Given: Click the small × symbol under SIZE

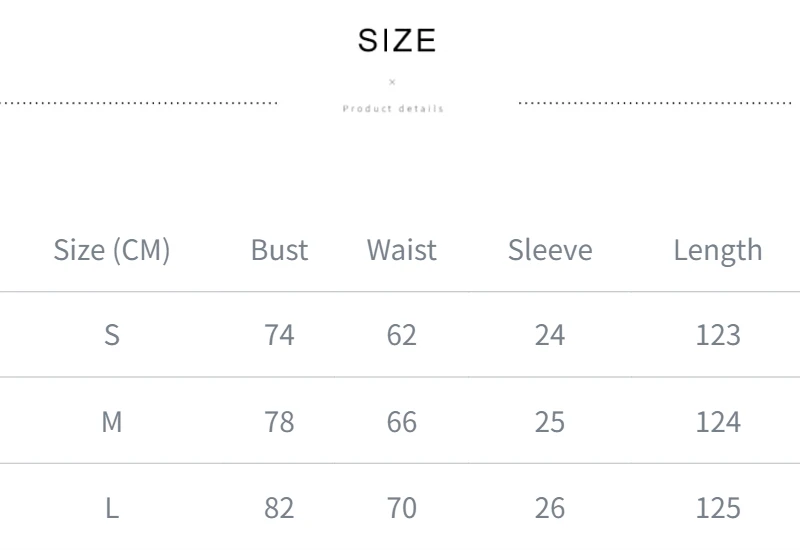Looking at the screenshot, I should pyautogui.click(x=392, y=82).
